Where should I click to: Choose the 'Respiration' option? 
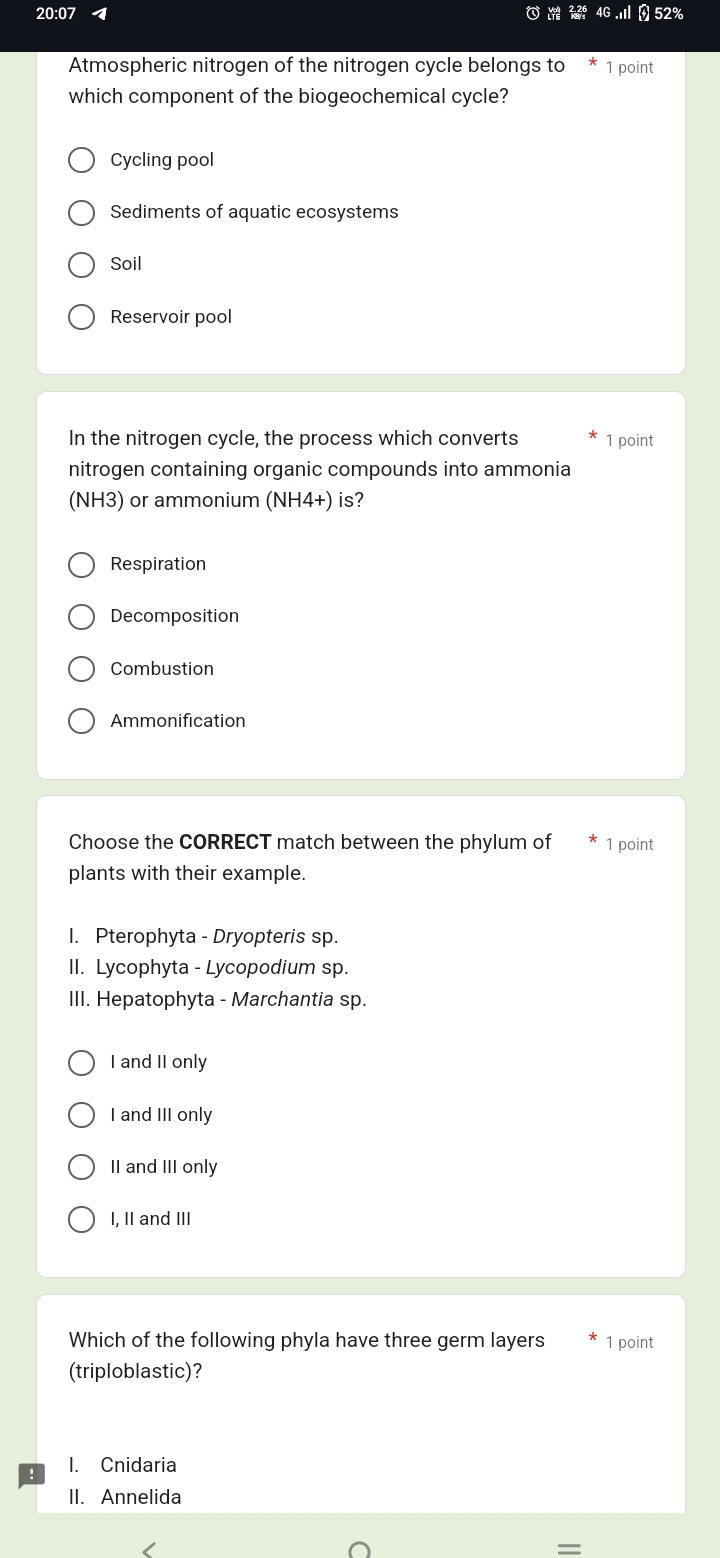pyautogui.click(x=82, y=565)
